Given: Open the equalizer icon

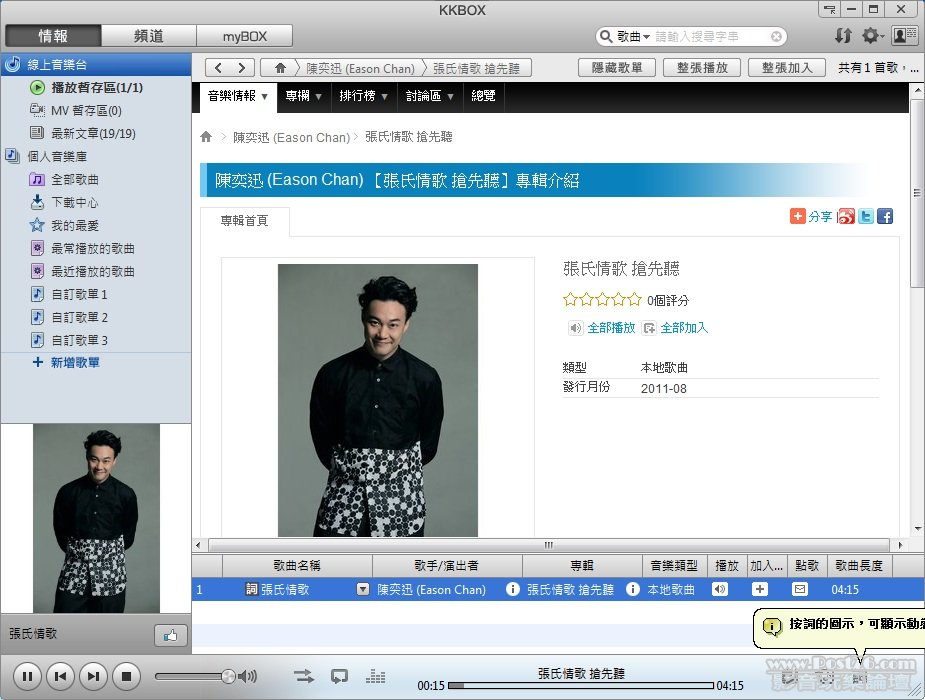Looking at the screenshot, I should 375,676.
